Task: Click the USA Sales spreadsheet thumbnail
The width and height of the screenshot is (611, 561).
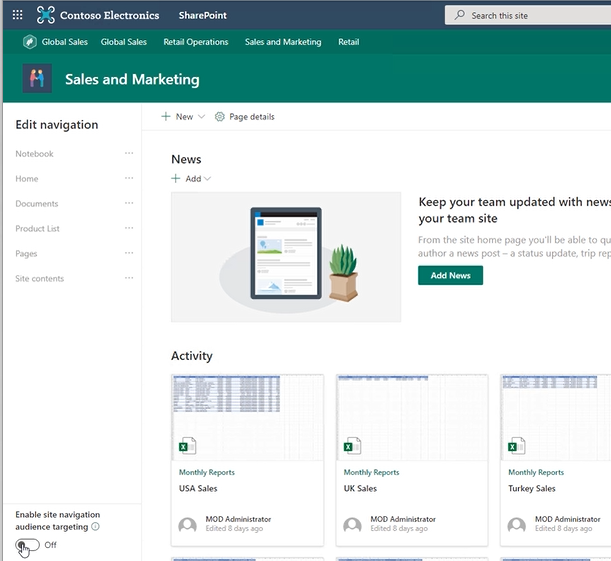Action: click(247, 417)
